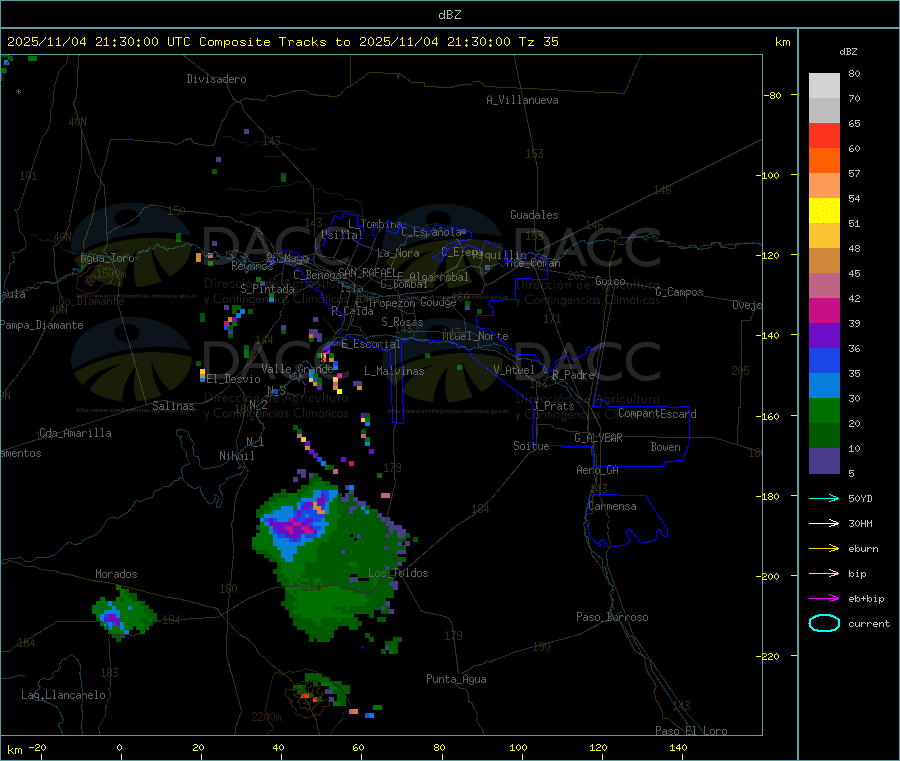This screenshot has height=761, width=900.
Task: Click the 'L_Malvinas' map label
Action: pos(394,371)
